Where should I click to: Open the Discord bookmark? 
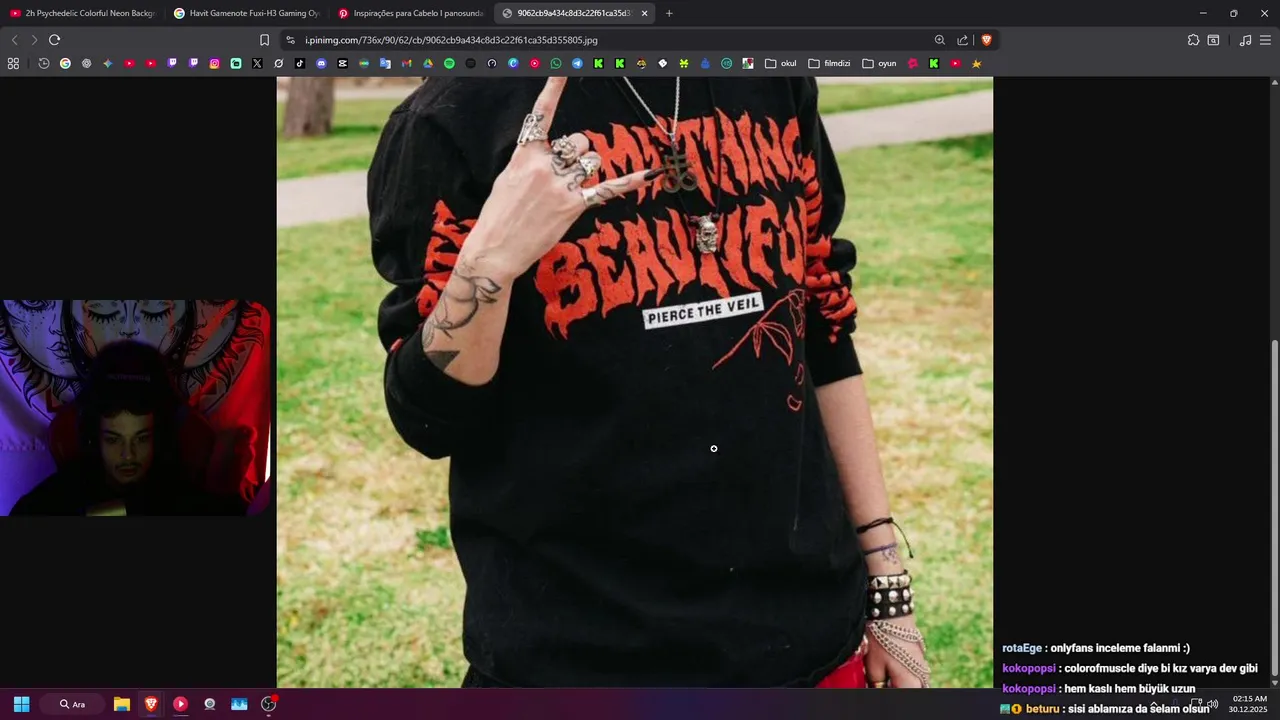[x=321, y=63]
